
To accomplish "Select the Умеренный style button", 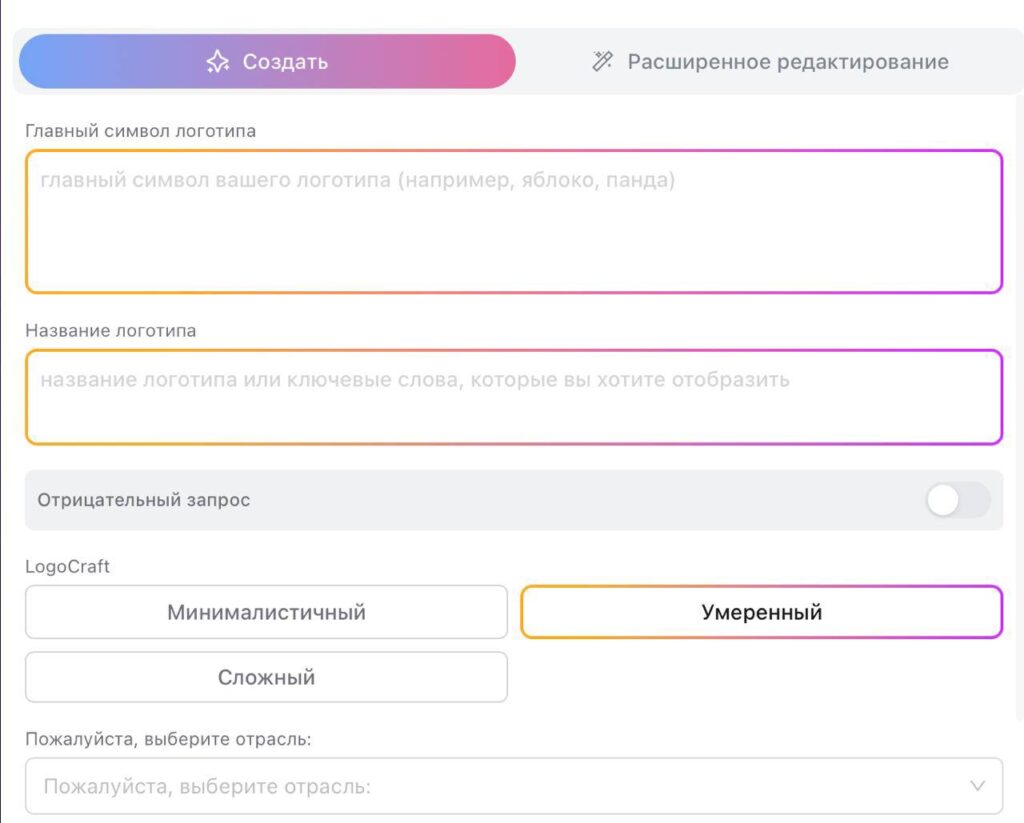I will pyautogui.click(x=761, y=611).
